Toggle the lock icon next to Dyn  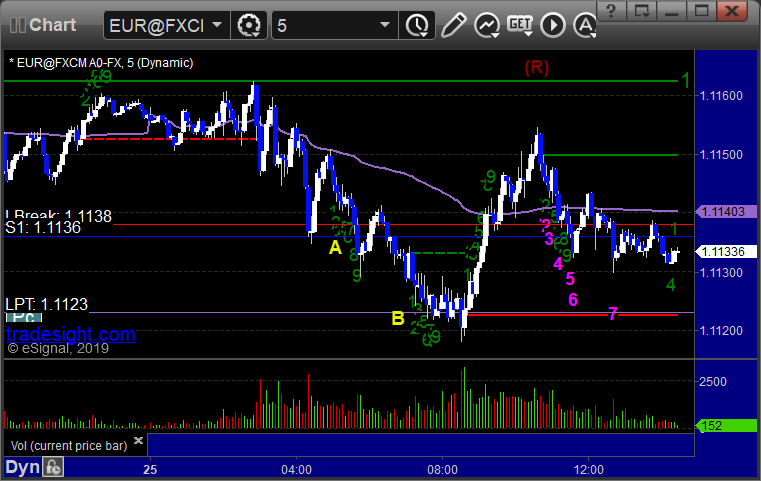pyautogui.click(x=53, y=467)
